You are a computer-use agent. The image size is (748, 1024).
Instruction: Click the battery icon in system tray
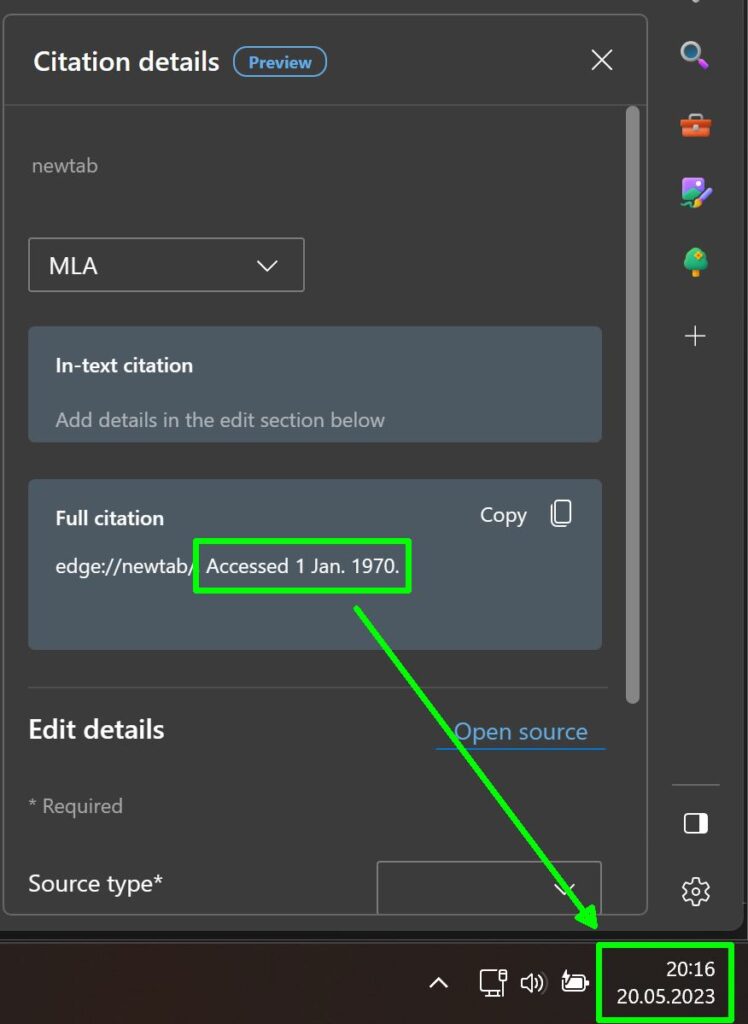(x=575, y=982)
